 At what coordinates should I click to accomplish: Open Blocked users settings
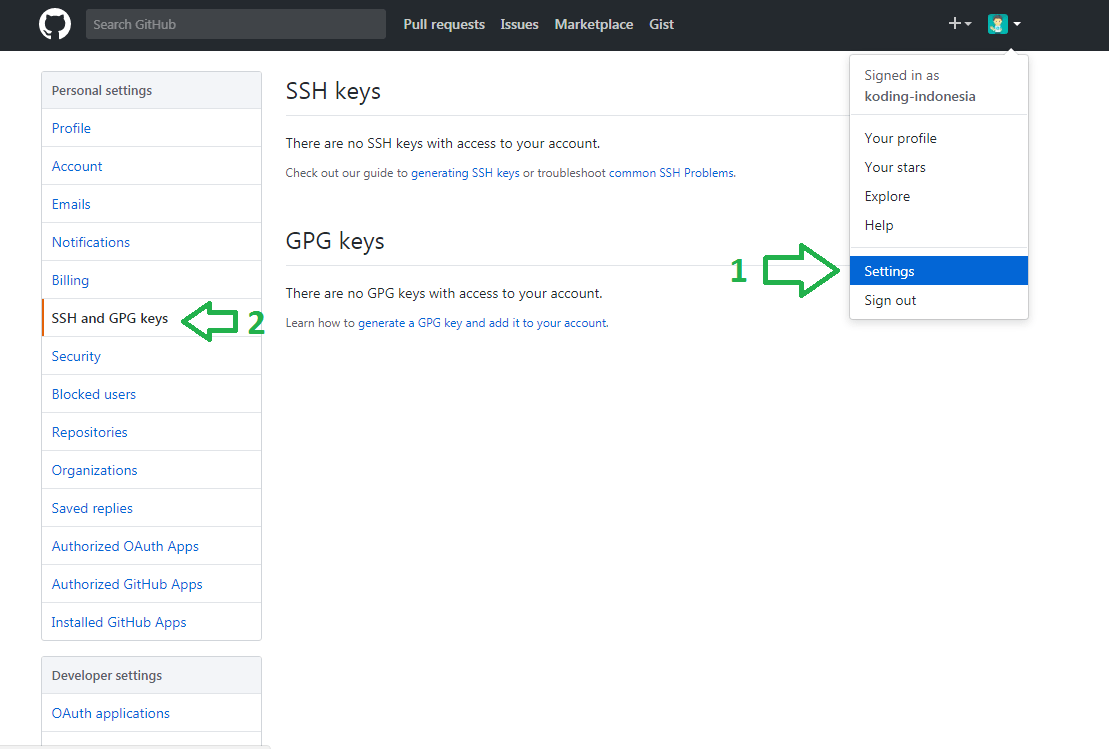point(151,394)
